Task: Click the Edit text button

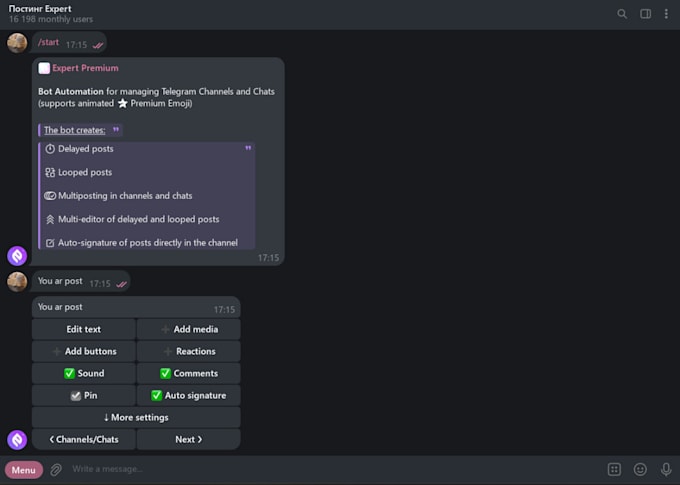Action: pos(84,329)
